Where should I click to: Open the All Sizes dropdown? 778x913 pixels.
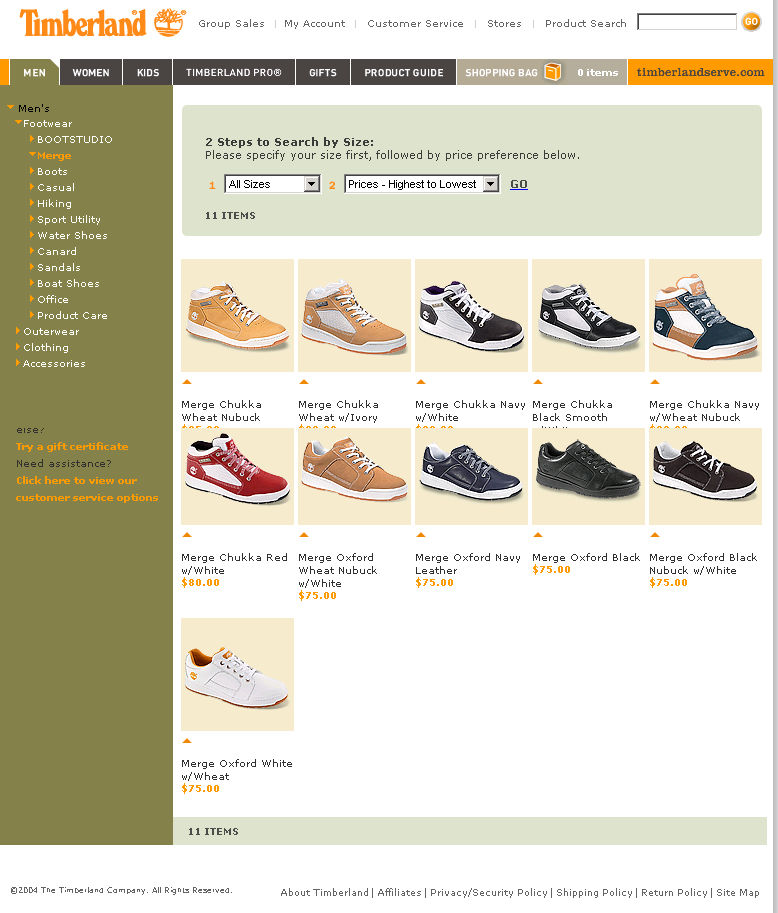click(273, 184)
